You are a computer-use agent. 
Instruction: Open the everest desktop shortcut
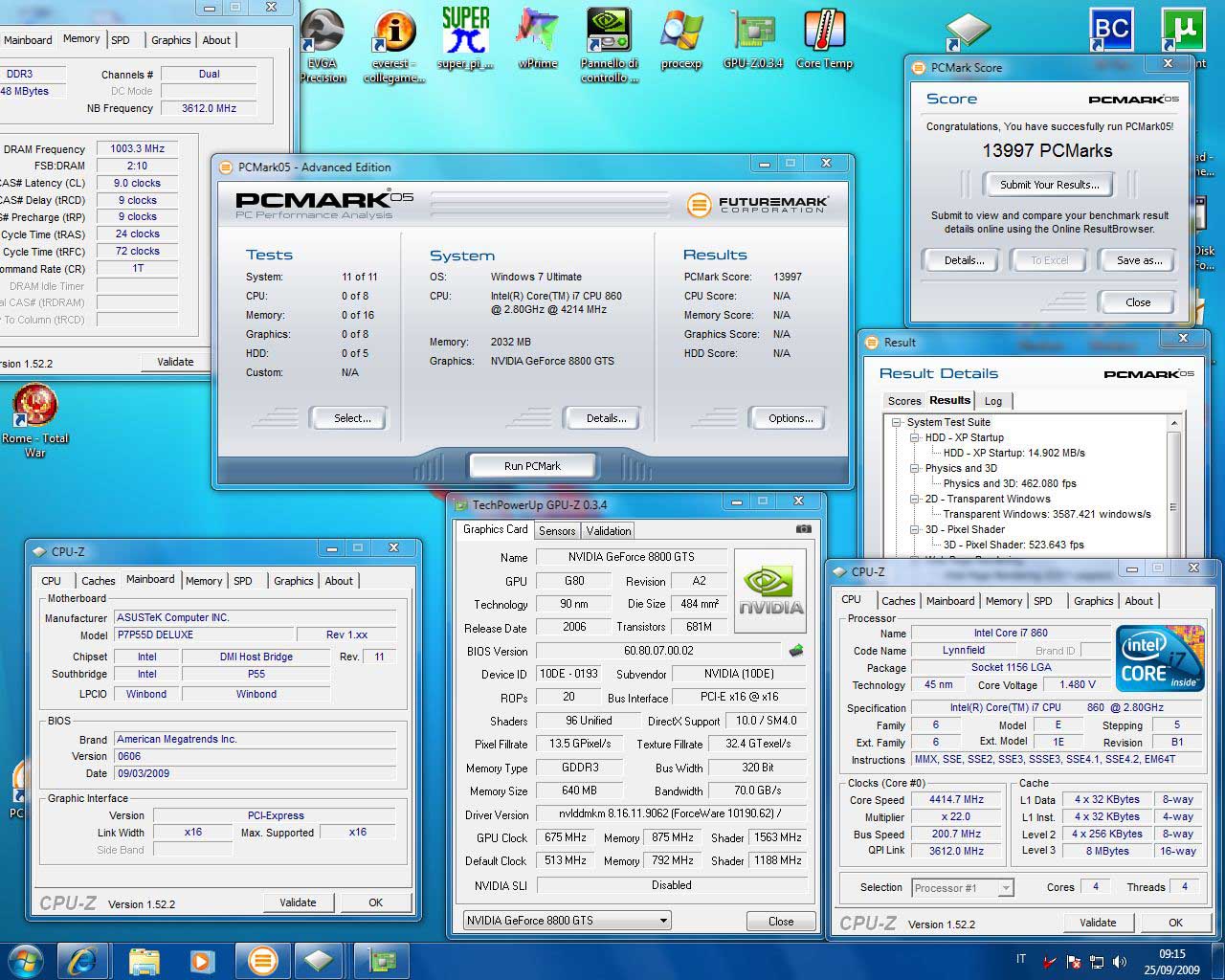coord(393,46)
